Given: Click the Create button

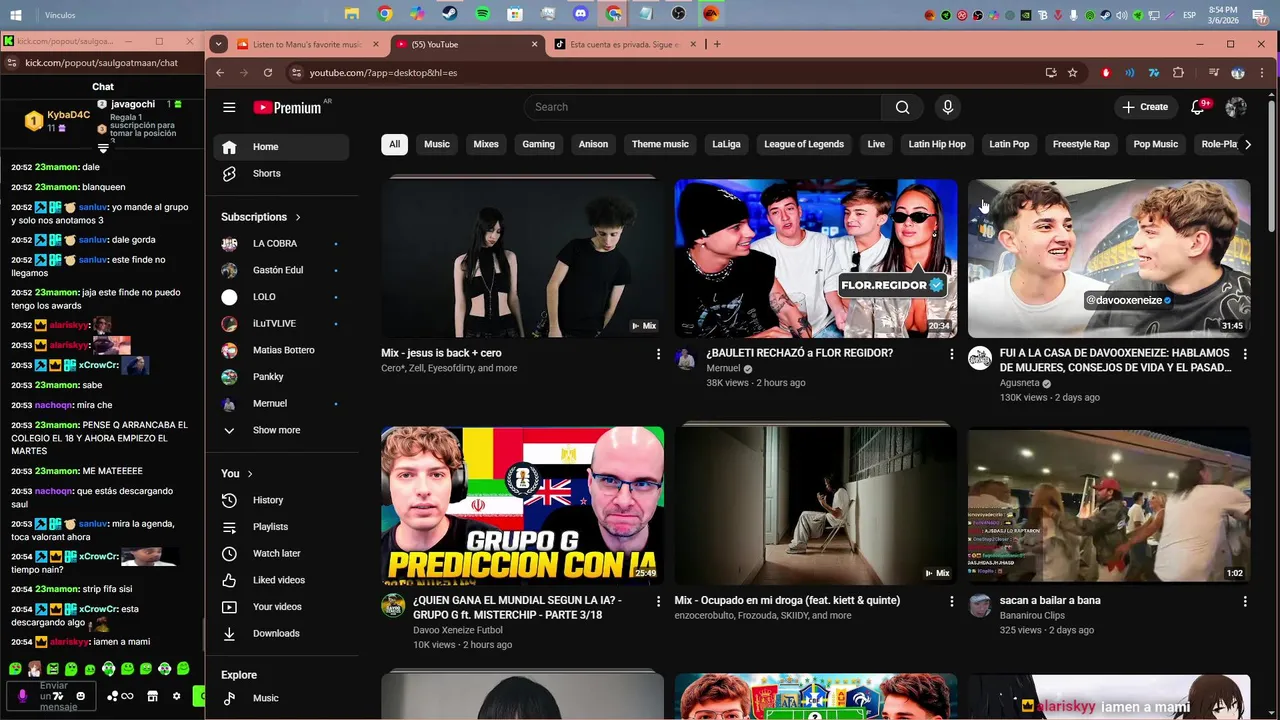Looking at the screenshot, I should pos(1145,107).
